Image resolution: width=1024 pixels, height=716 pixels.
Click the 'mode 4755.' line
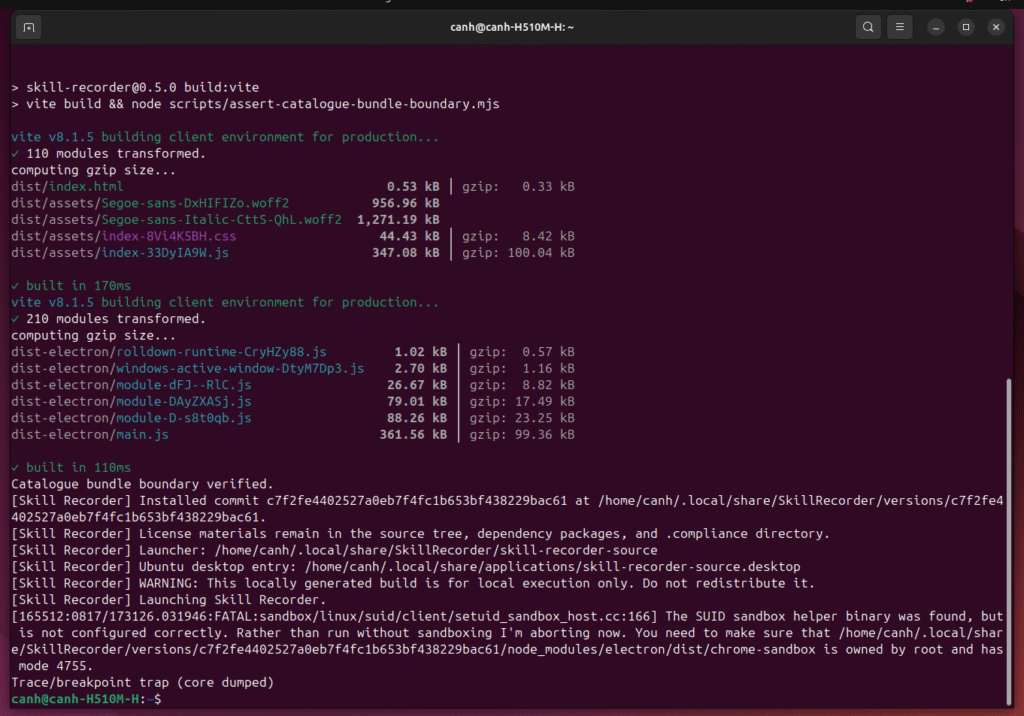tap(56, 666)
